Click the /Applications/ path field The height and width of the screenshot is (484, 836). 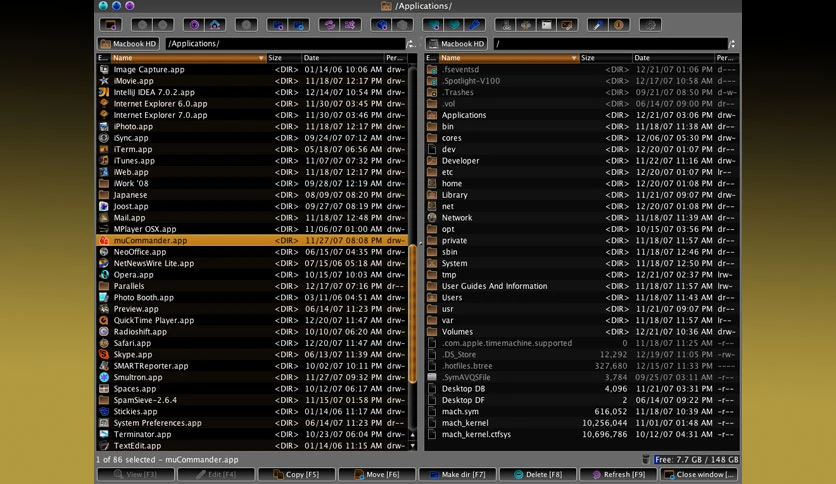(x=286, y=44)
